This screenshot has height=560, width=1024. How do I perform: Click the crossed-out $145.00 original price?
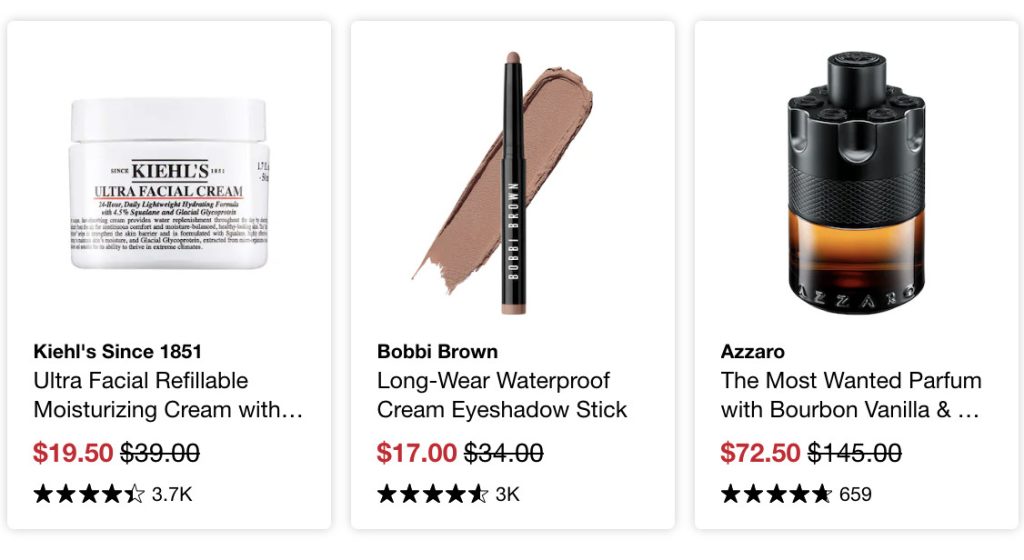click(x=855, y=452)
